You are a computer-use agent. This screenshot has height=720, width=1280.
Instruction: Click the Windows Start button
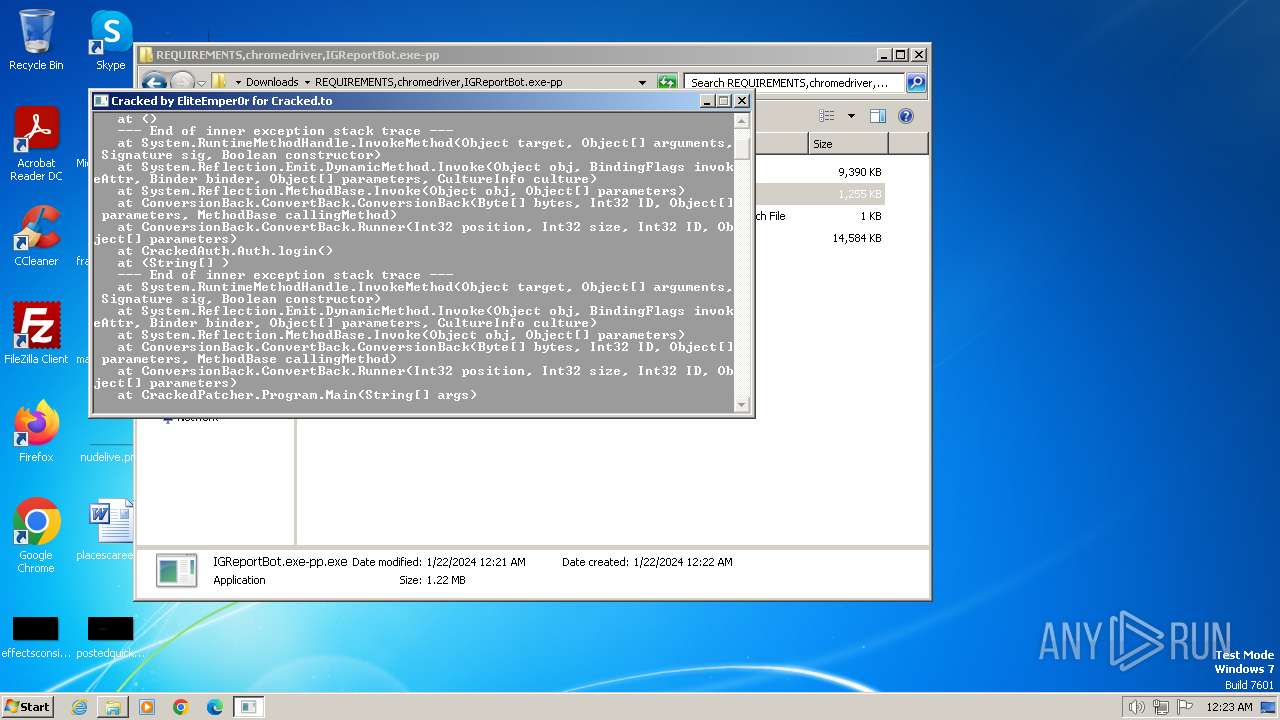tap(27, 706)
